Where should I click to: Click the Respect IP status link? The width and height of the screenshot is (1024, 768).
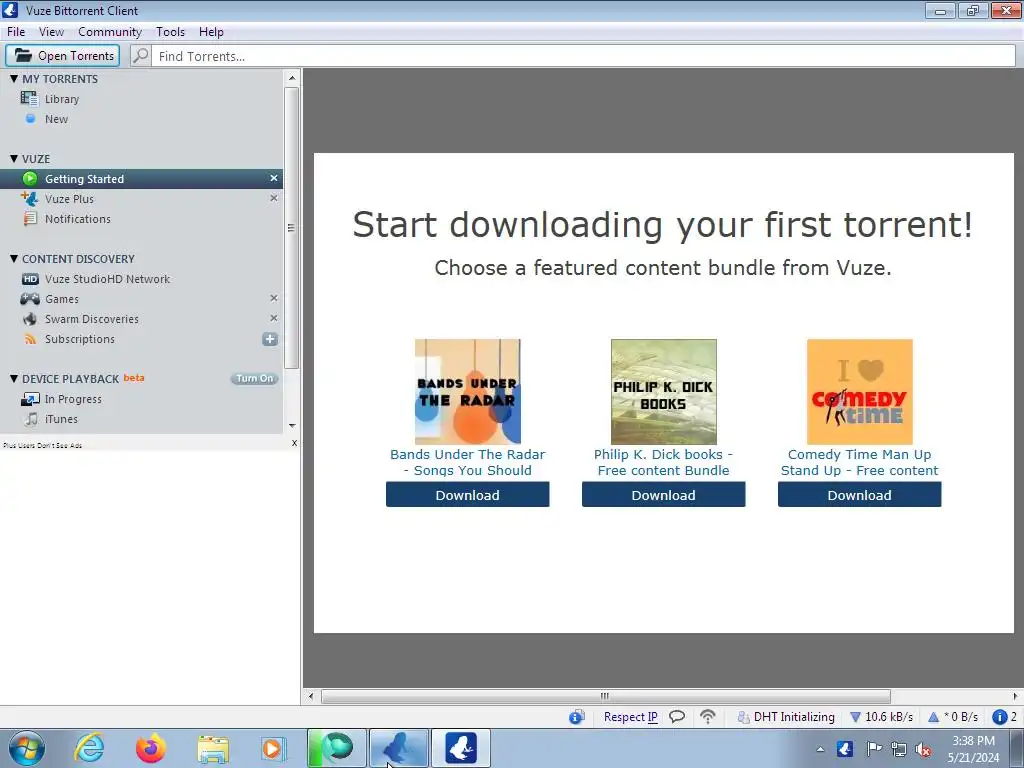click(x=630, y=717)
